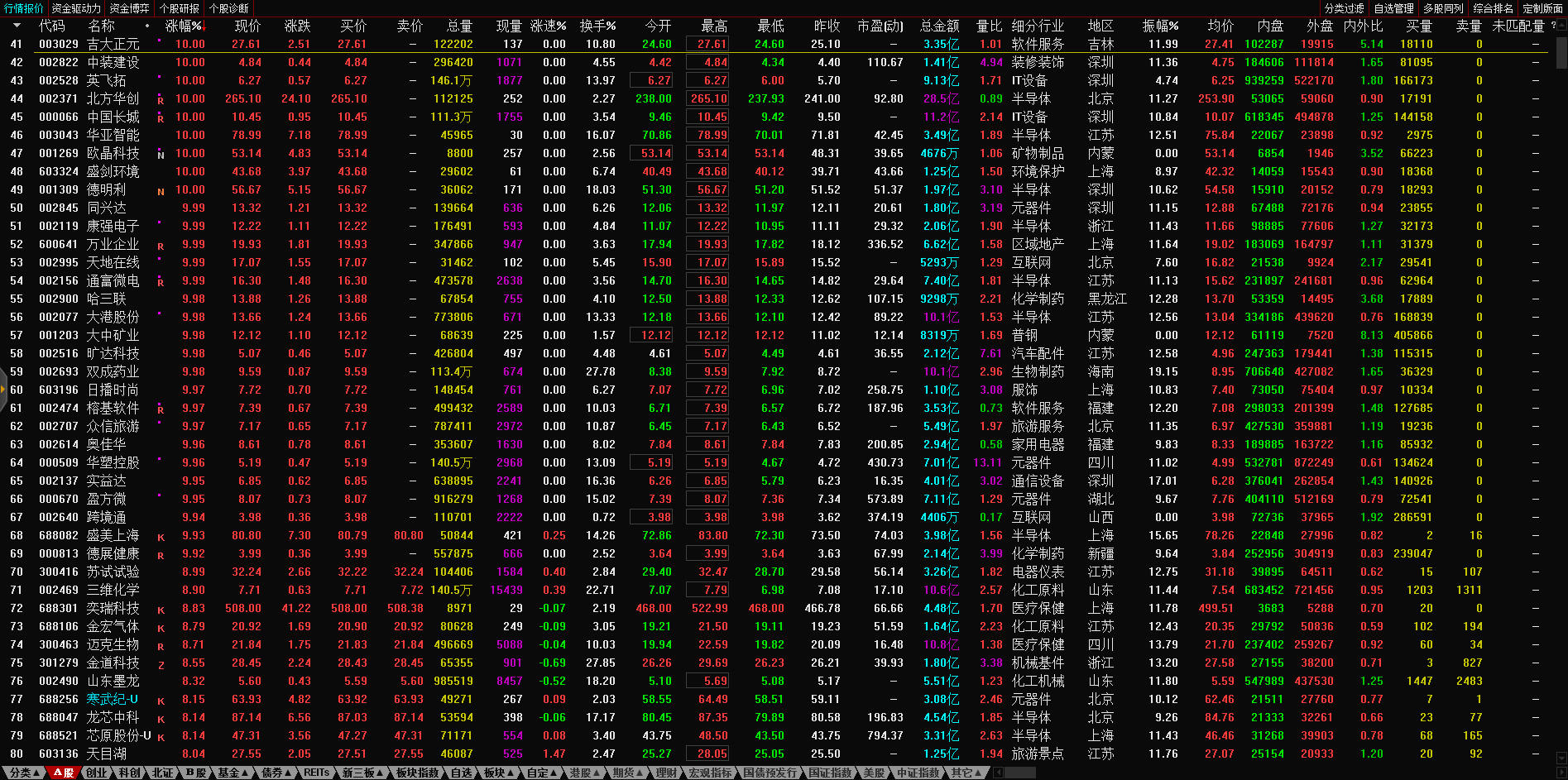Click the scroll-up arrow at top right
The width and height of the screenshot is (1568, 780).
(x=1561, y=25)
